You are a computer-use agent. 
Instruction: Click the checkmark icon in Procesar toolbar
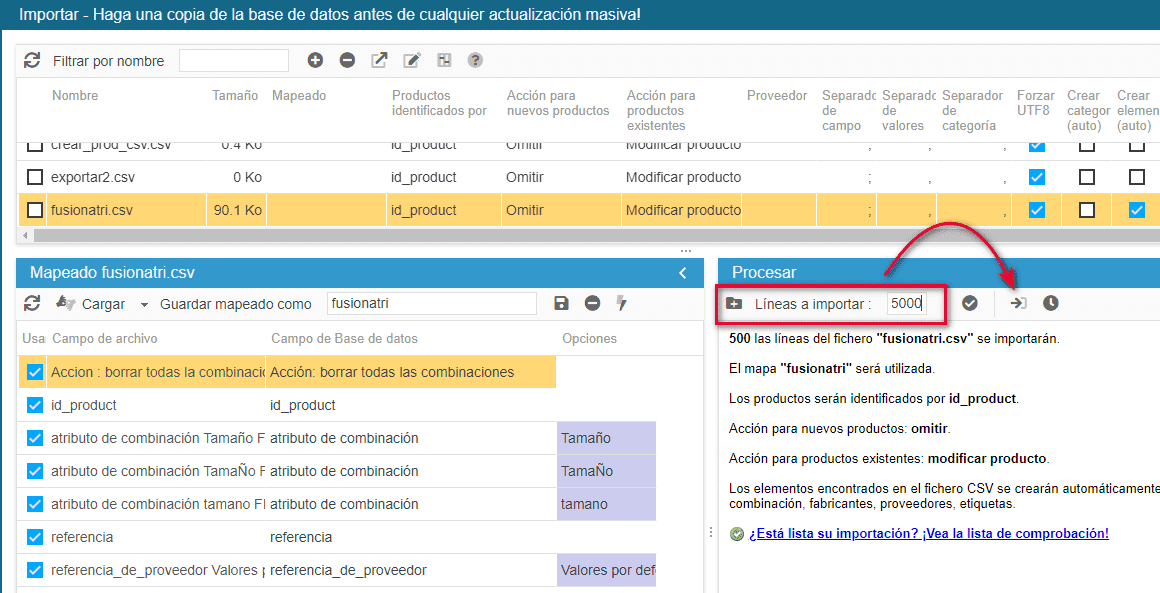[x=970, y=303]
